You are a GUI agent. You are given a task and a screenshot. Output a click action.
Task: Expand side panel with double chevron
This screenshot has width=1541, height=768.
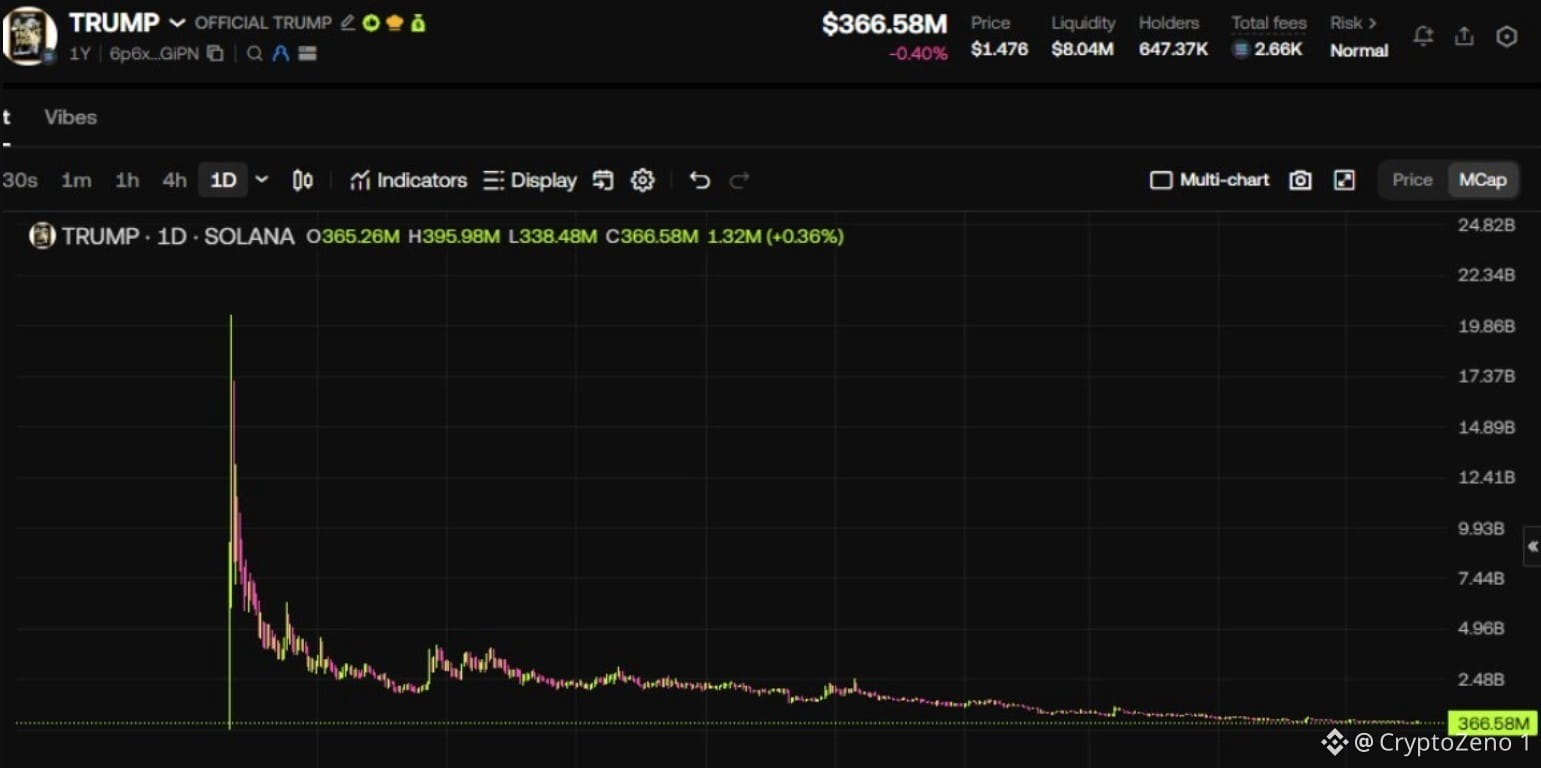(x=1532, y=547)
